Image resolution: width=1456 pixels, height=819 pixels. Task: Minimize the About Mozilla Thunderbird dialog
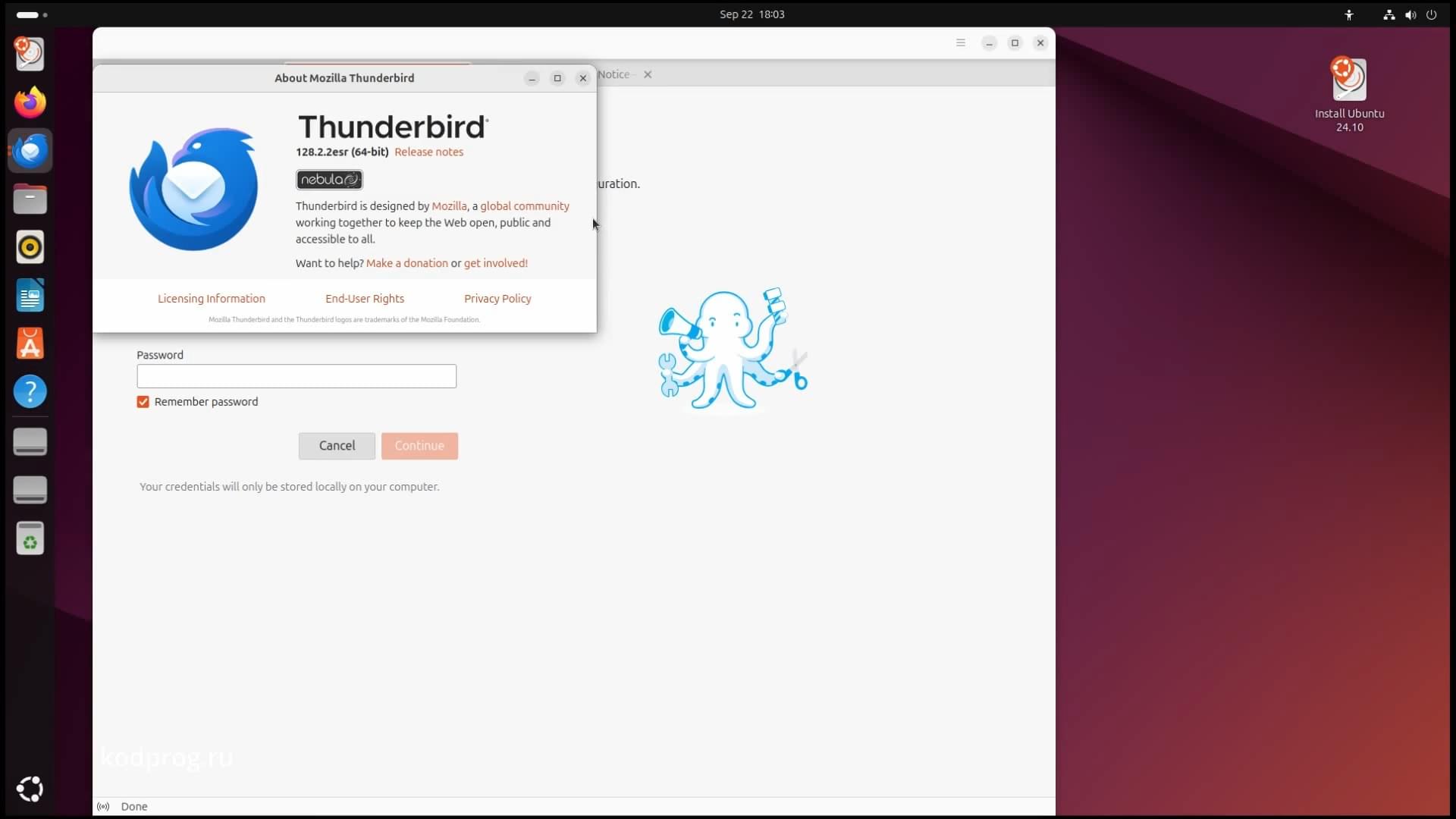click(532, 78)
